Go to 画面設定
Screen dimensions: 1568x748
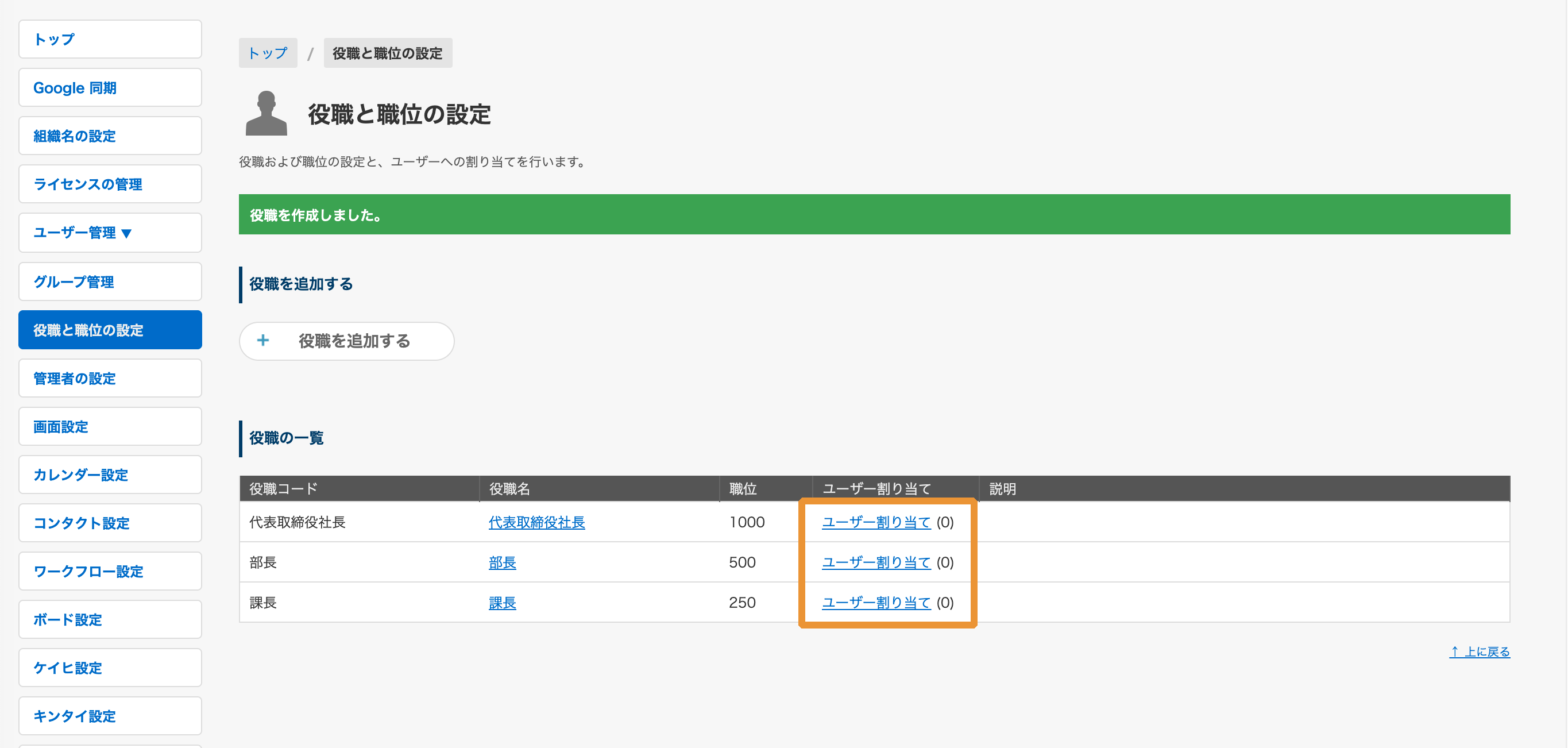point(110,427)
